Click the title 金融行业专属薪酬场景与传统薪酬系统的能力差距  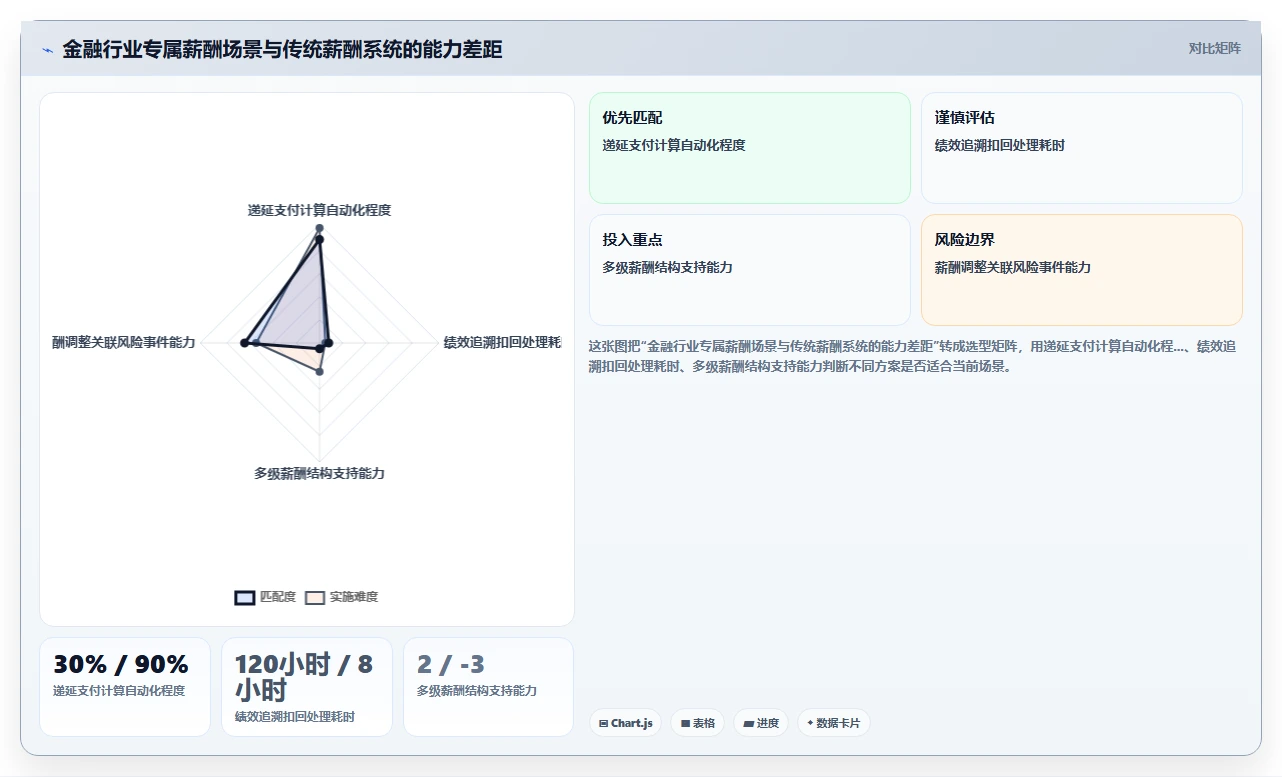(282, 49)
